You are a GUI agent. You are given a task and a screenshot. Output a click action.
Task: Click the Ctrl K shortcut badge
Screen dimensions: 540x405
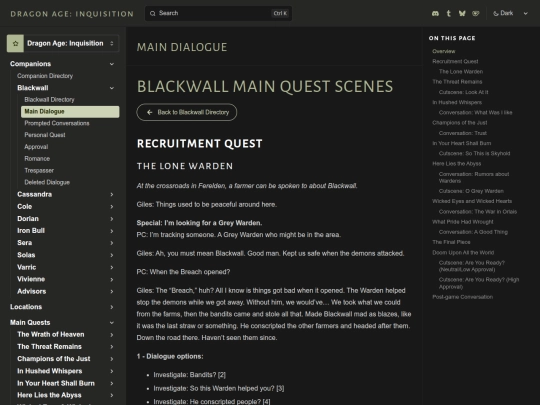coord(280,13)
